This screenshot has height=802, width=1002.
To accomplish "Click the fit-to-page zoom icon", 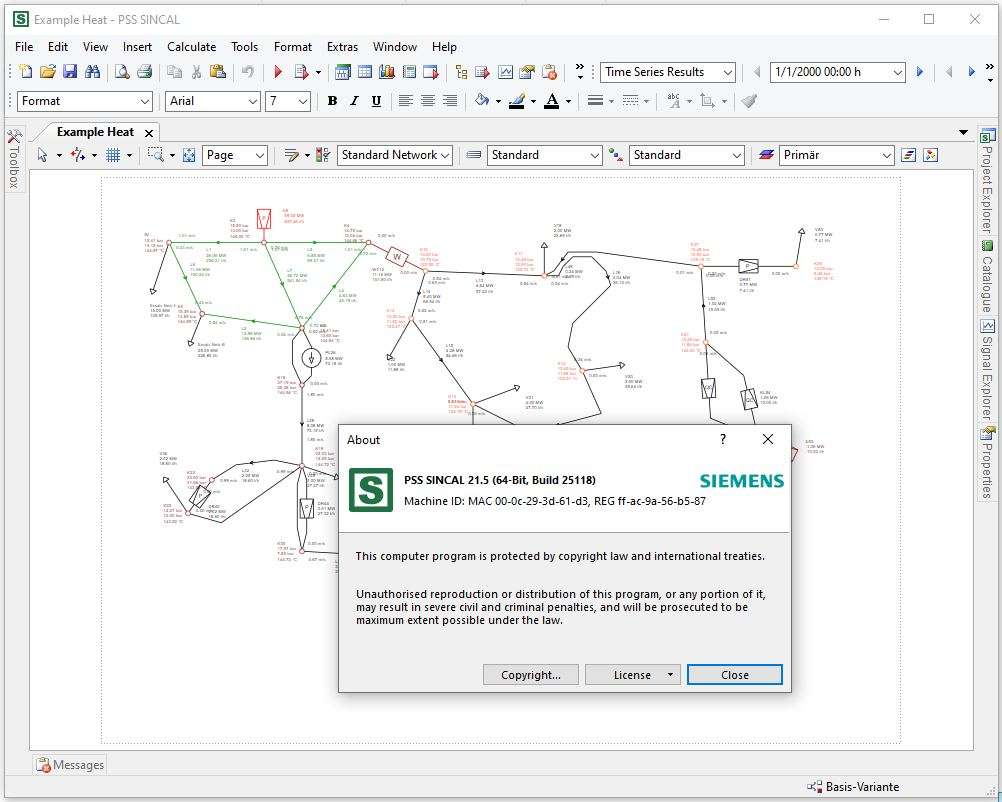I will tap(189, 155).
